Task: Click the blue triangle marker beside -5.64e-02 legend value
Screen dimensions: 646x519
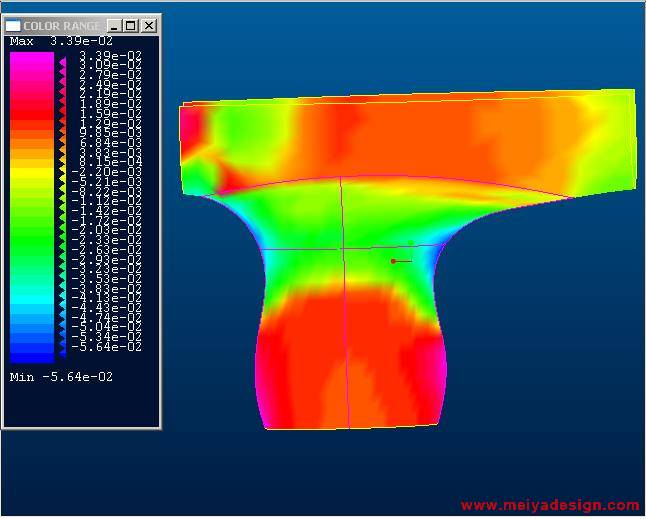Action: [63, 353]
